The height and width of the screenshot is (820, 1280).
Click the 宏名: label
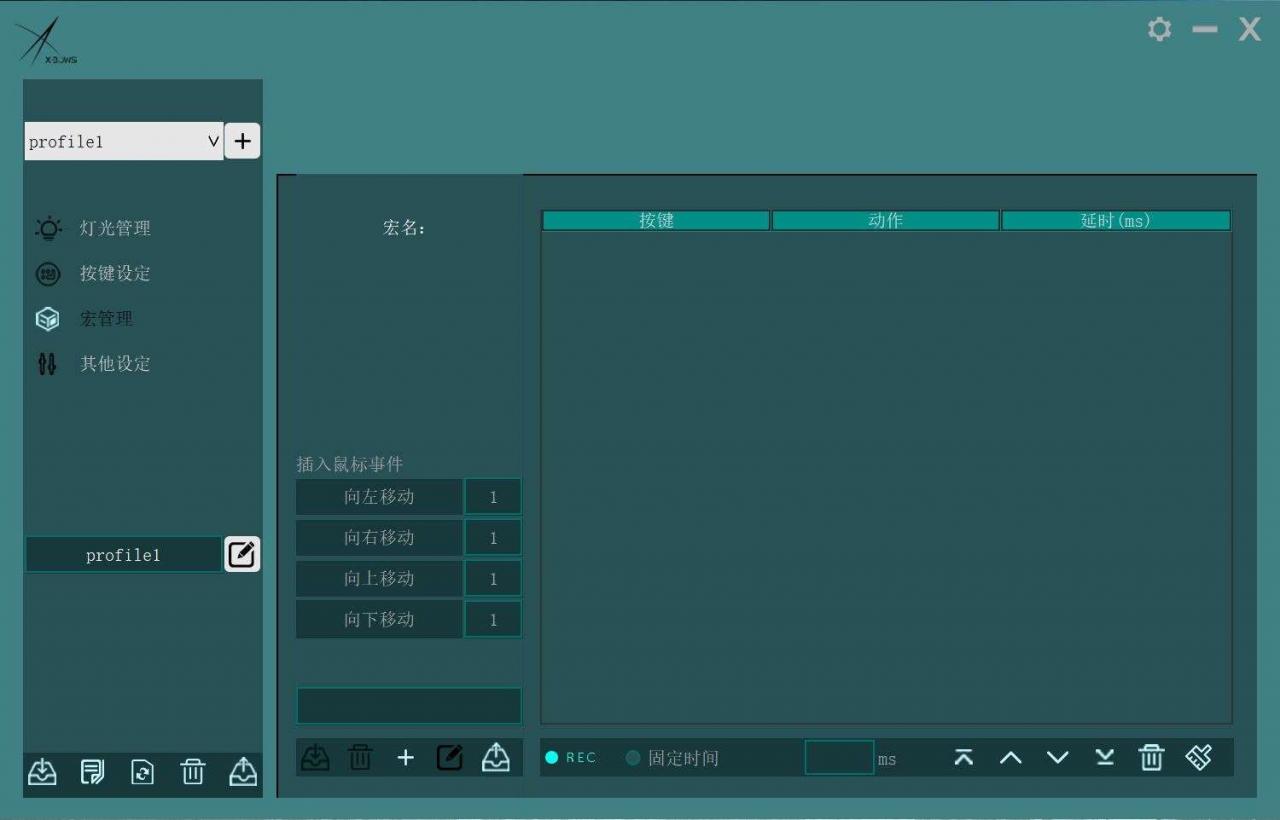click(405, 228)
